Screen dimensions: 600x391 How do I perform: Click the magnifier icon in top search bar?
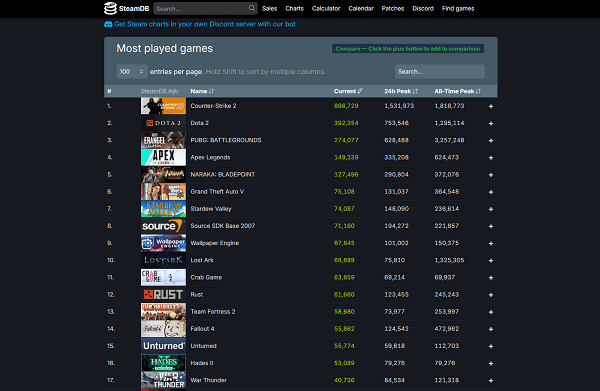pyautogui.click(x=251, y=8)
